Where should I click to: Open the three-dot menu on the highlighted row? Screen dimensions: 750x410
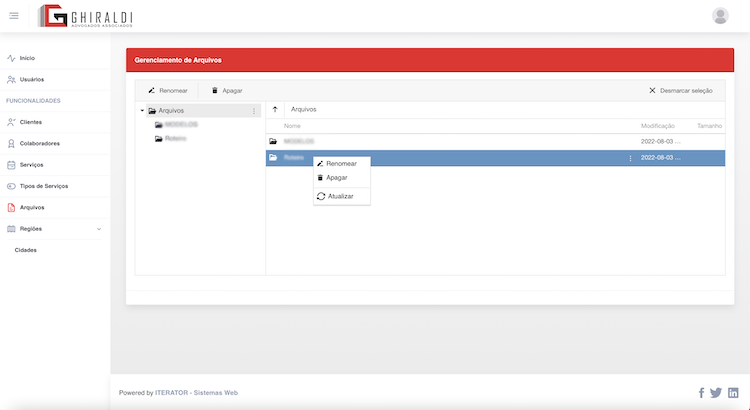click(x=630, y=158)
